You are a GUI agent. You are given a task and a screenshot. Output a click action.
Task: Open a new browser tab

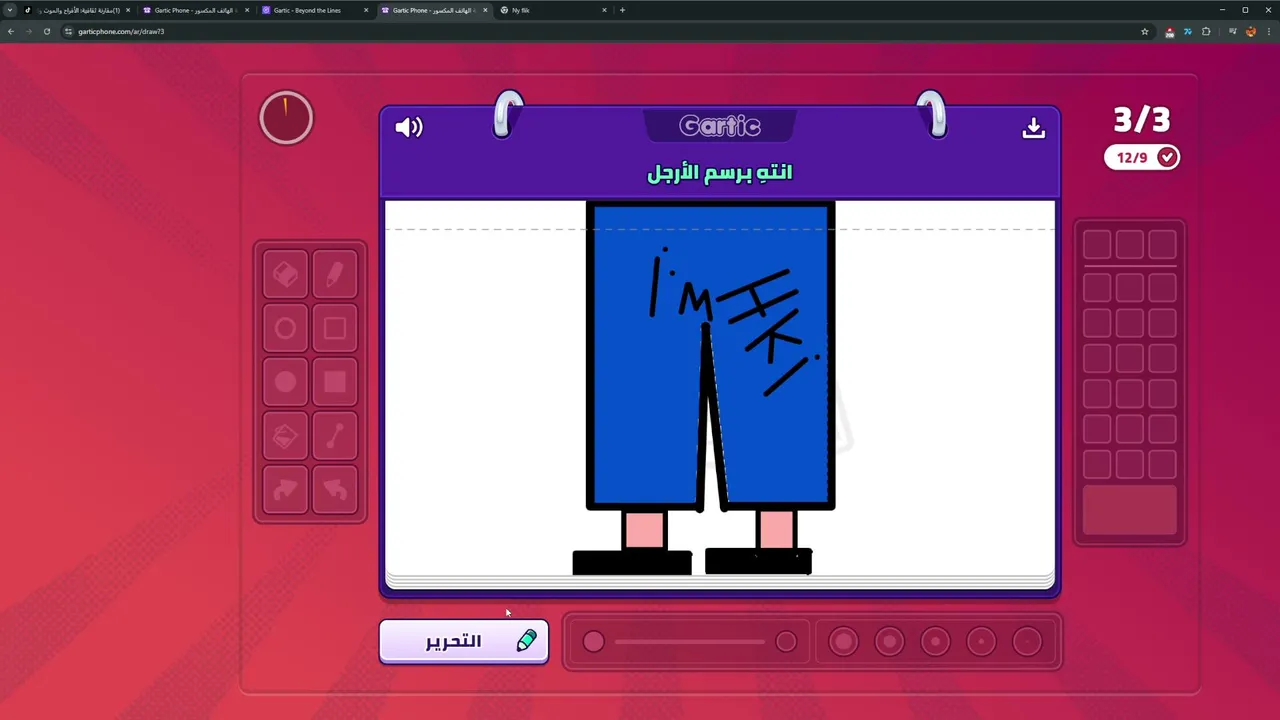622,10
